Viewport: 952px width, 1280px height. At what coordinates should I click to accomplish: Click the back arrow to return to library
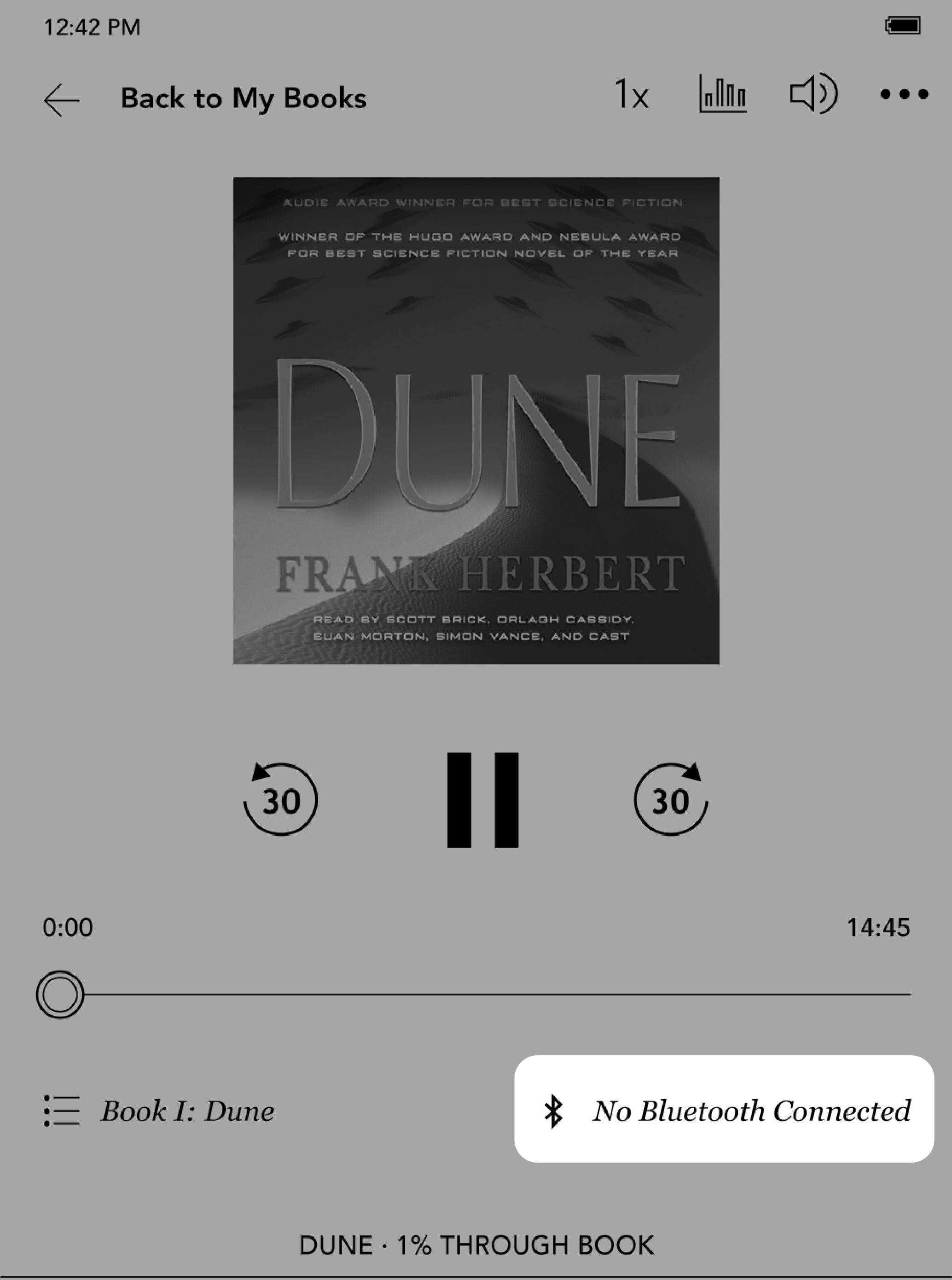[62, 97]
